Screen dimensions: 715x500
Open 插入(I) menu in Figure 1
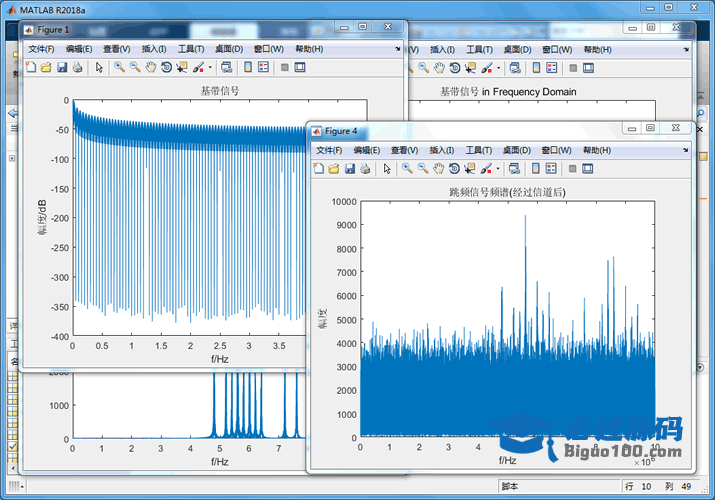pos(154,49)
